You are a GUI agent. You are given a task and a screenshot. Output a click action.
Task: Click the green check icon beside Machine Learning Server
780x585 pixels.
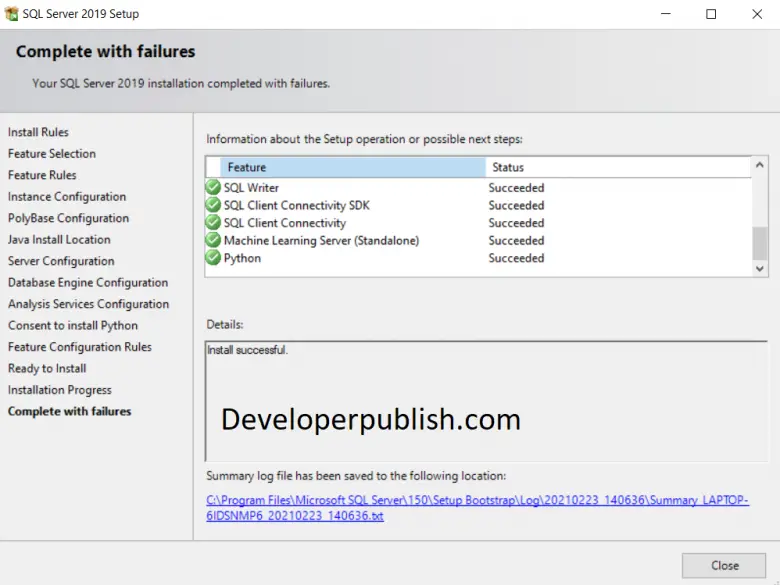pyautogui.click(x=213, y=240)
